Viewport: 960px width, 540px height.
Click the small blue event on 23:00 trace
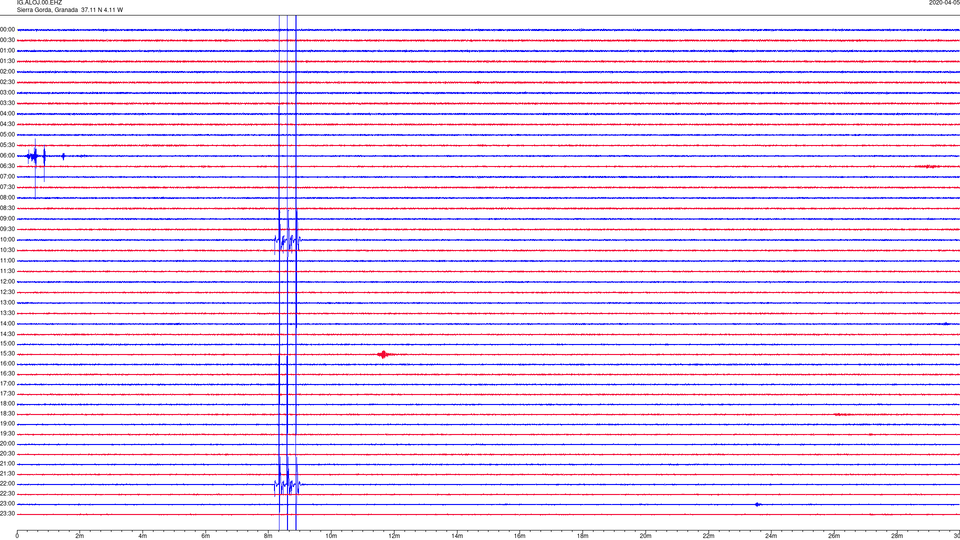[x=758, y=504]
